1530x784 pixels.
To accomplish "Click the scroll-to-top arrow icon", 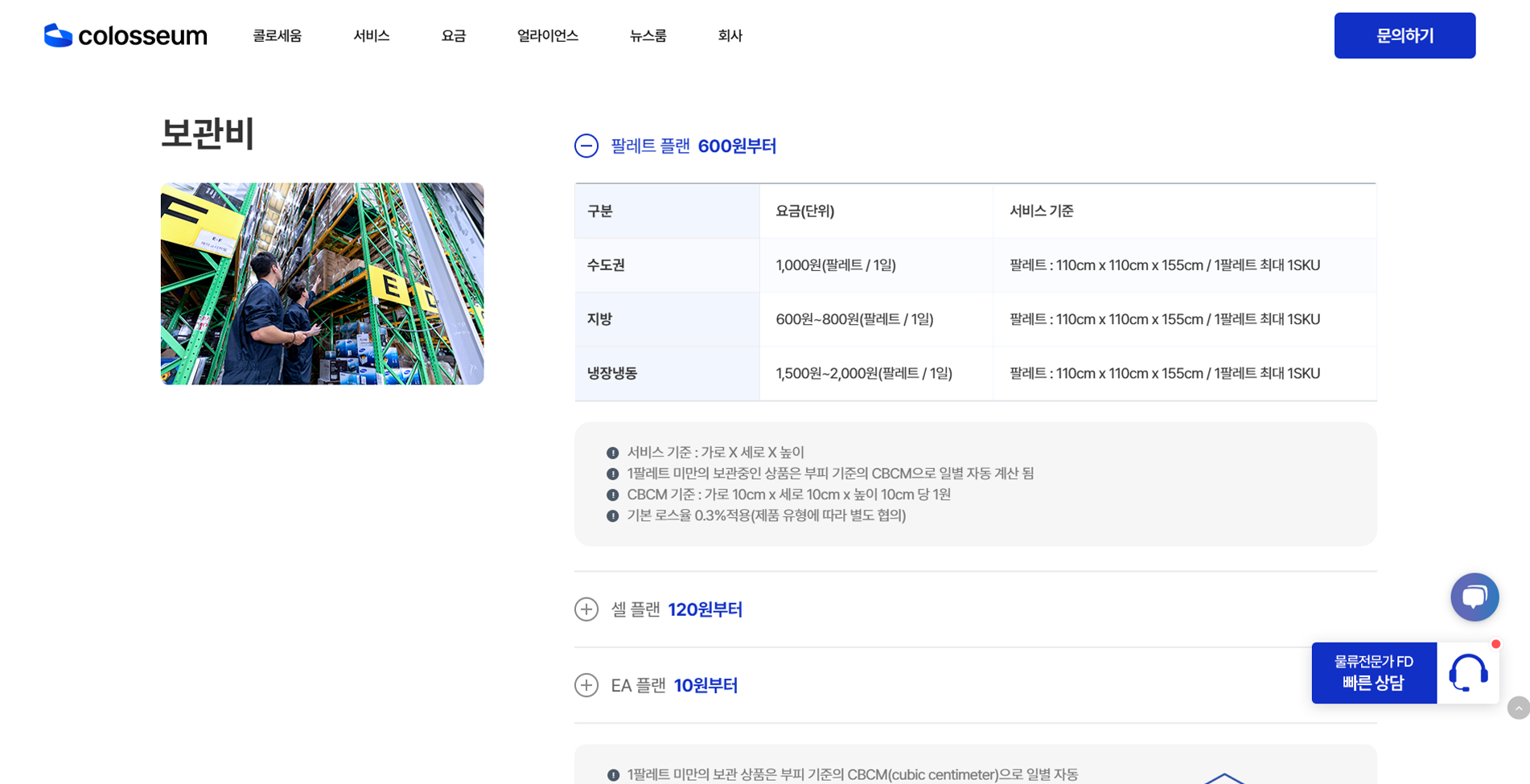I will 1518,708.
